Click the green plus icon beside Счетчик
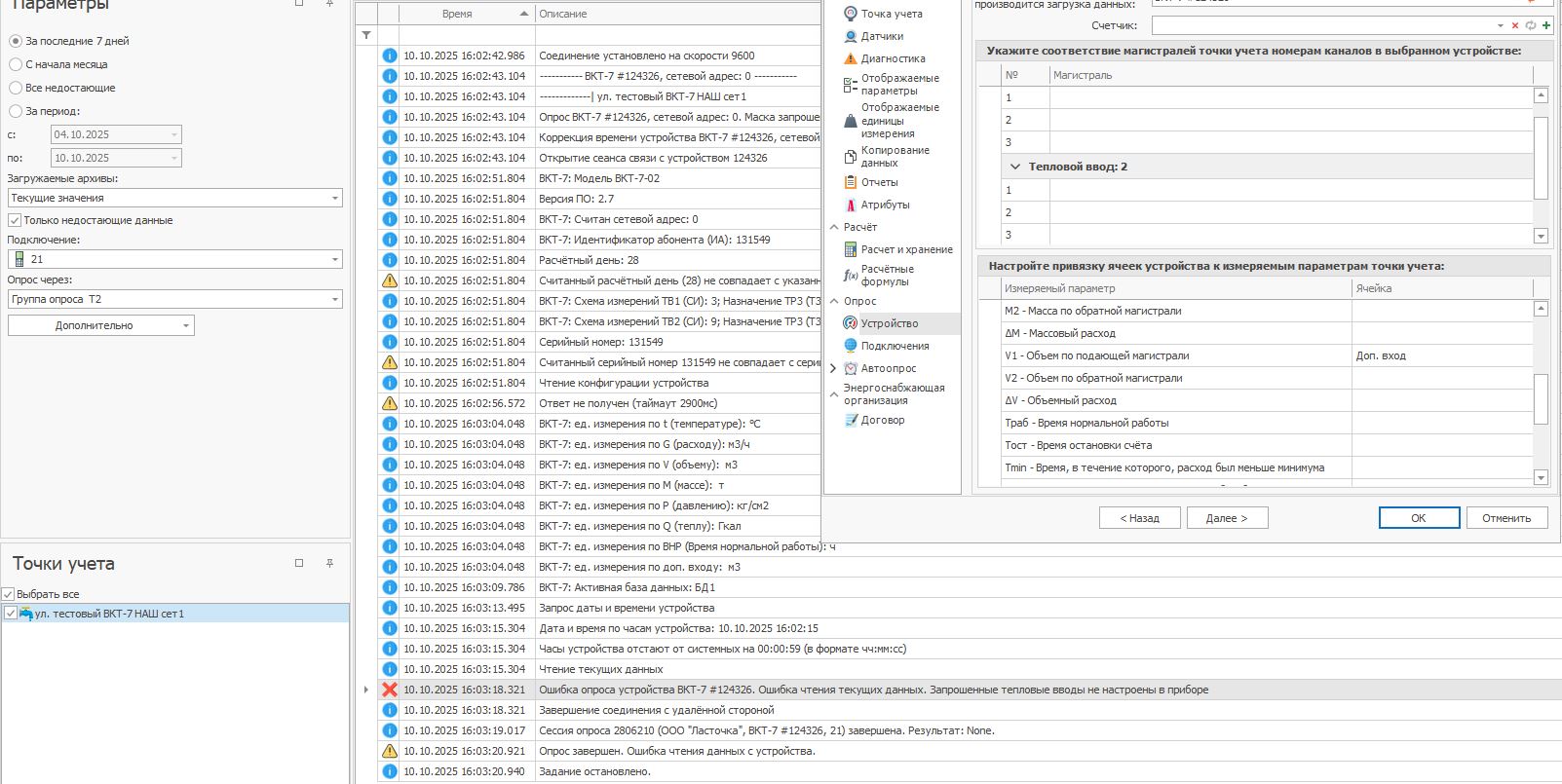1562x784 pixels. (x=1546, y=25)
